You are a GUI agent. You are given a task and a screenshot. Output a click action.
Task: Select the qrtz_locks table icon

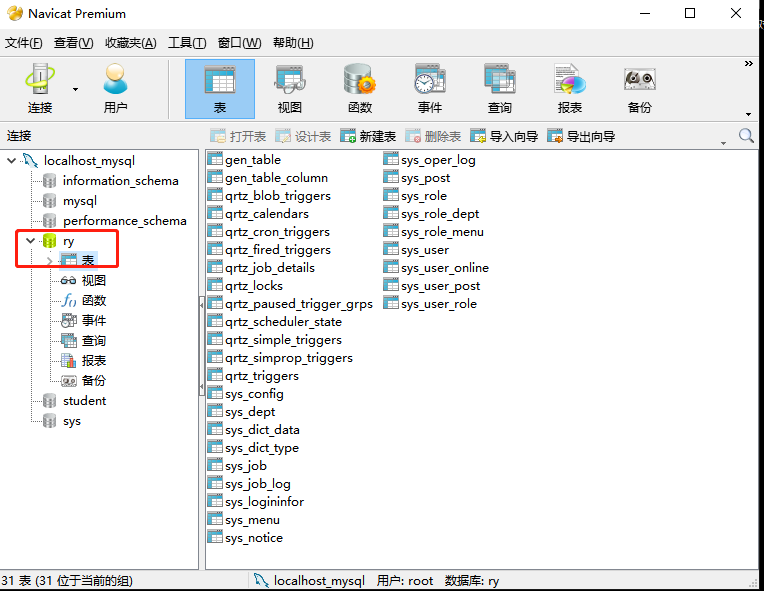pyautogui.click(x=215, y=286)
